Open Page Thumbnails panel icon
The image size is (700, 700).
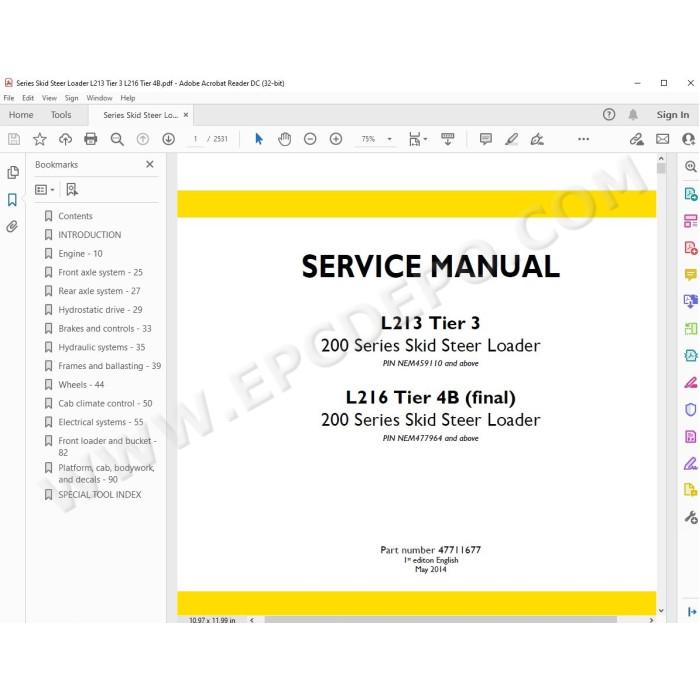[13, 172]
